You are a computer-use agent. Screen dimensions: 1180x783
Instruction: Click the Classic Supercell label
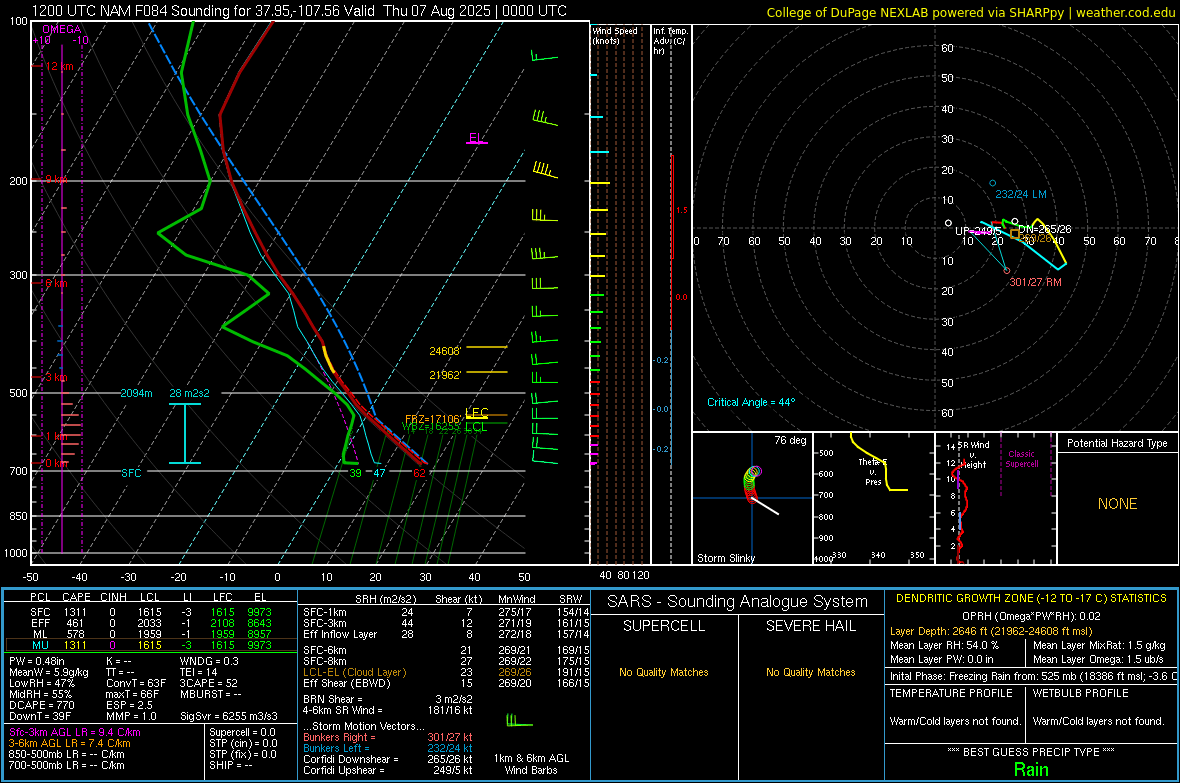click(1021, 459)
